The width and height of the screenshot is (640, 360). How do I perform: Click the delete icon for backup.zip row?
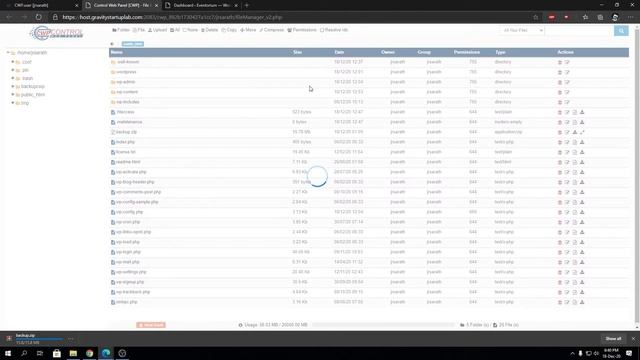tap(560, 132)
